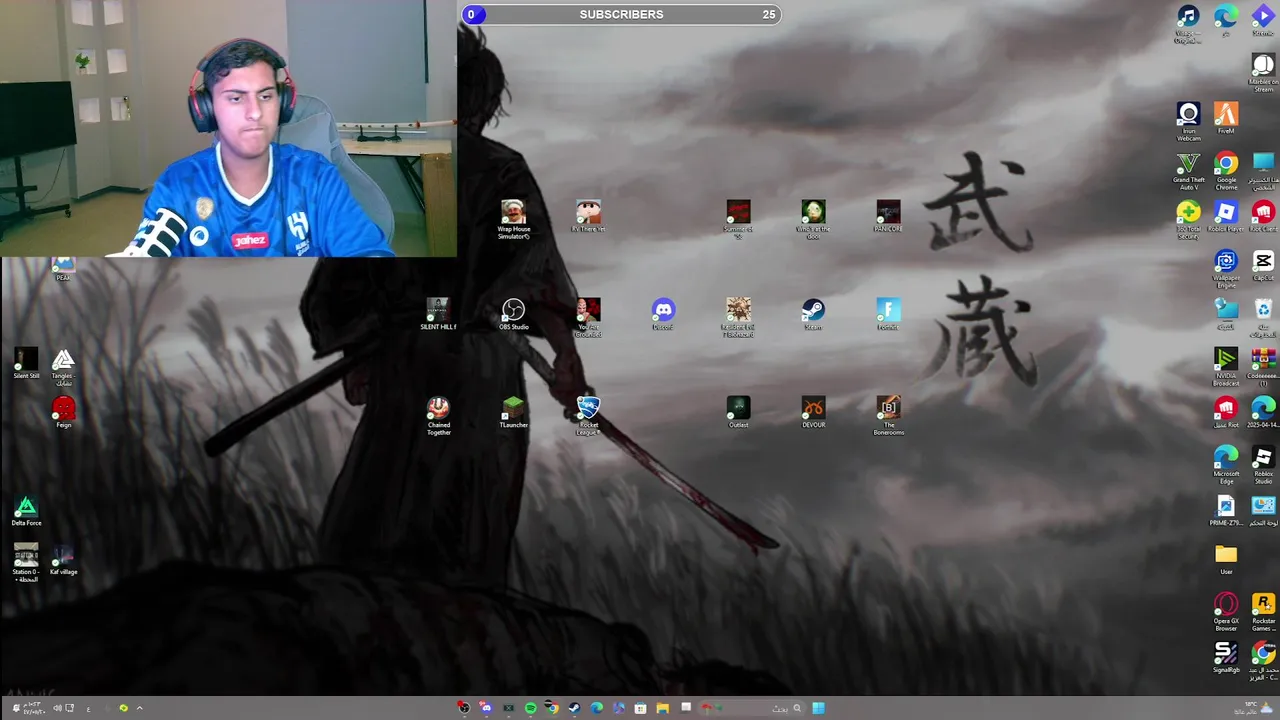
Task: Open the 360 Total Security shortcut
Action: (x=1188, y=220)
